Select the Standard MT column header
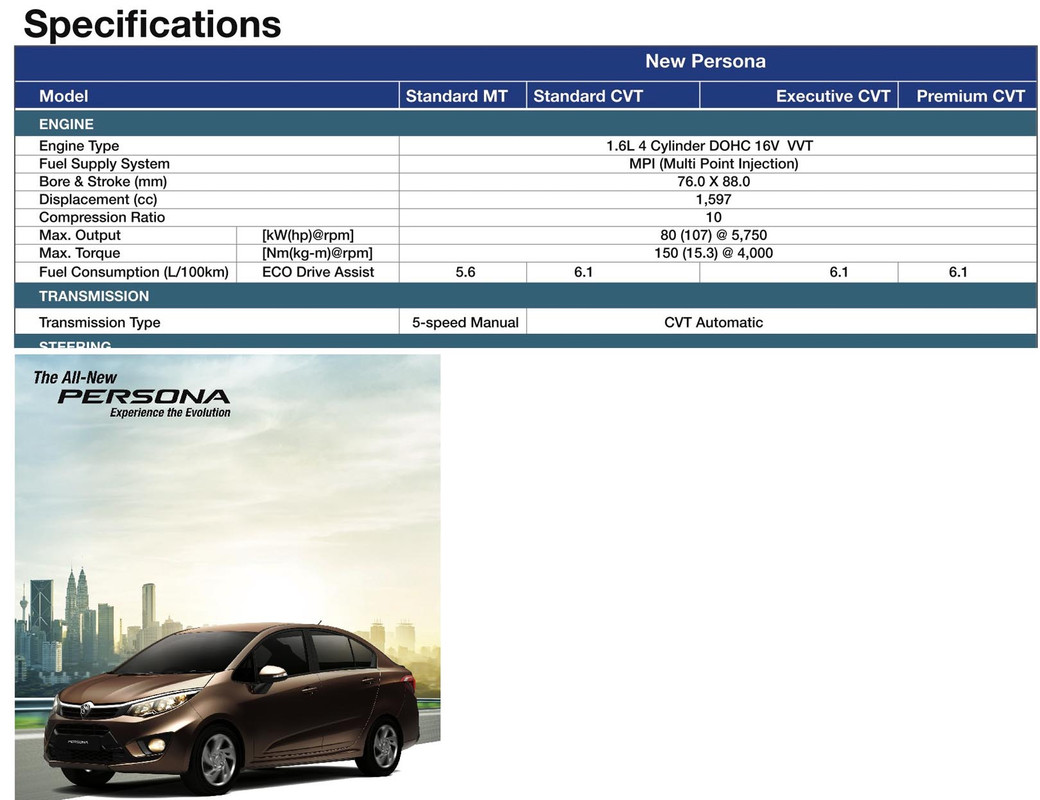 (x=456, y=96)
